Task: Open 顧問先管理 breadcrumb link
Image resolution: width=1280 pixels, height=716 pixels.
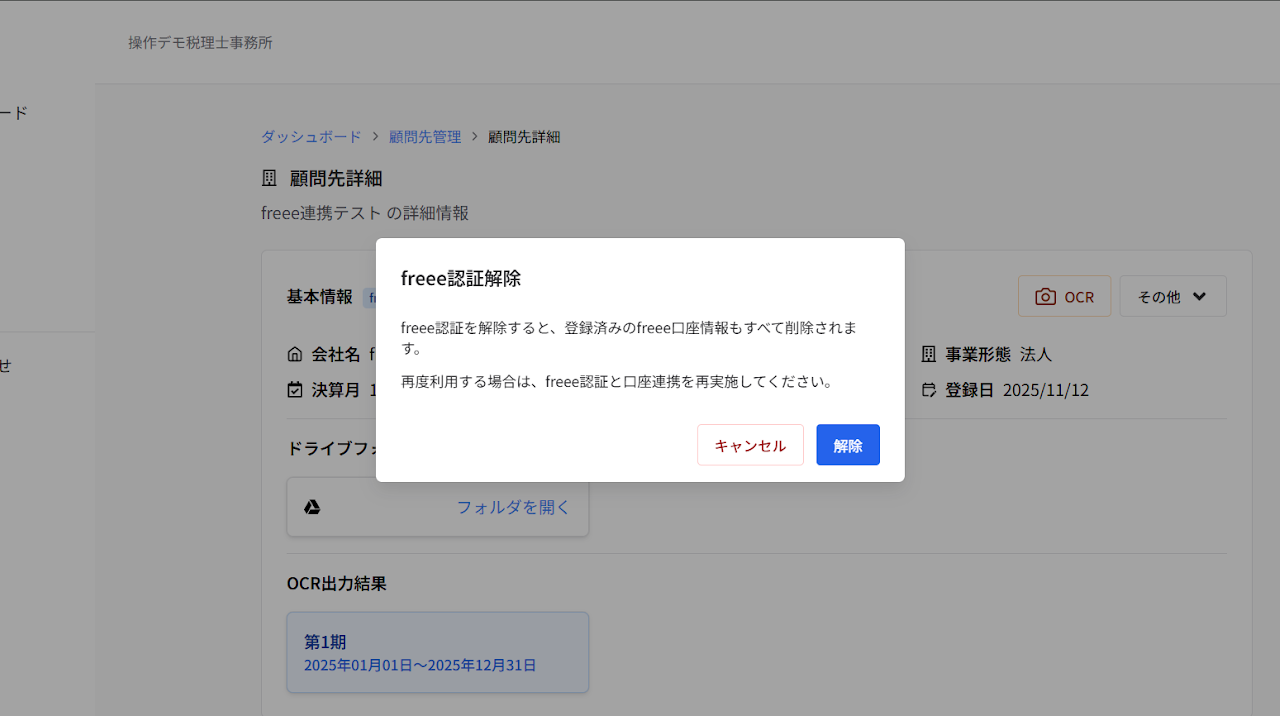Action: 425,136
